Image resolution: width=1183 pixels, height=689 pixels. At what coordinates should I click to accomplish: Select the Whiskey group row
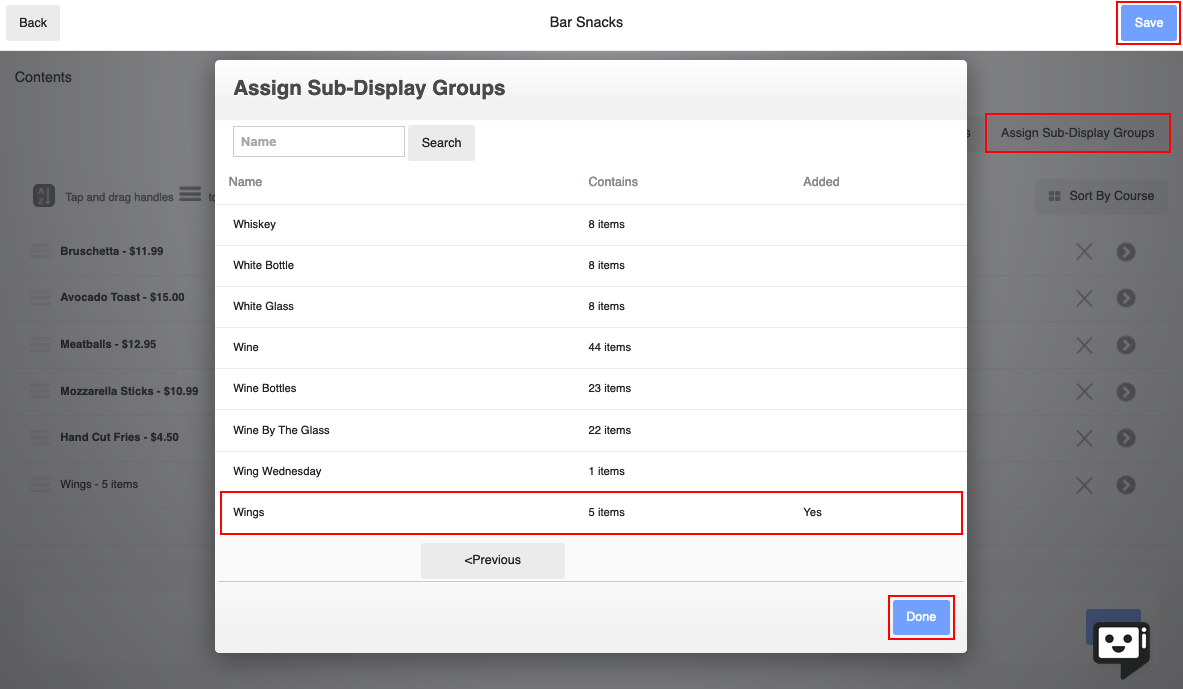591,224
